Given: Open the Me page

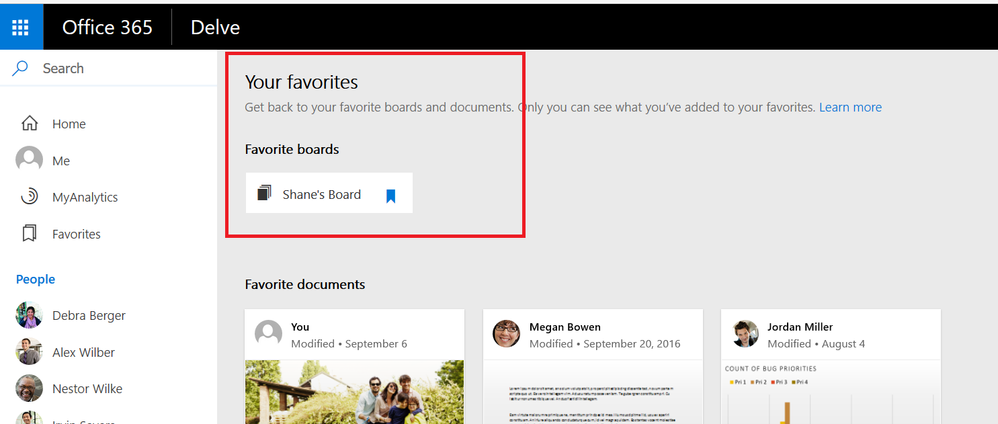Looking at the screenshot, I should [x=61, y=161].
